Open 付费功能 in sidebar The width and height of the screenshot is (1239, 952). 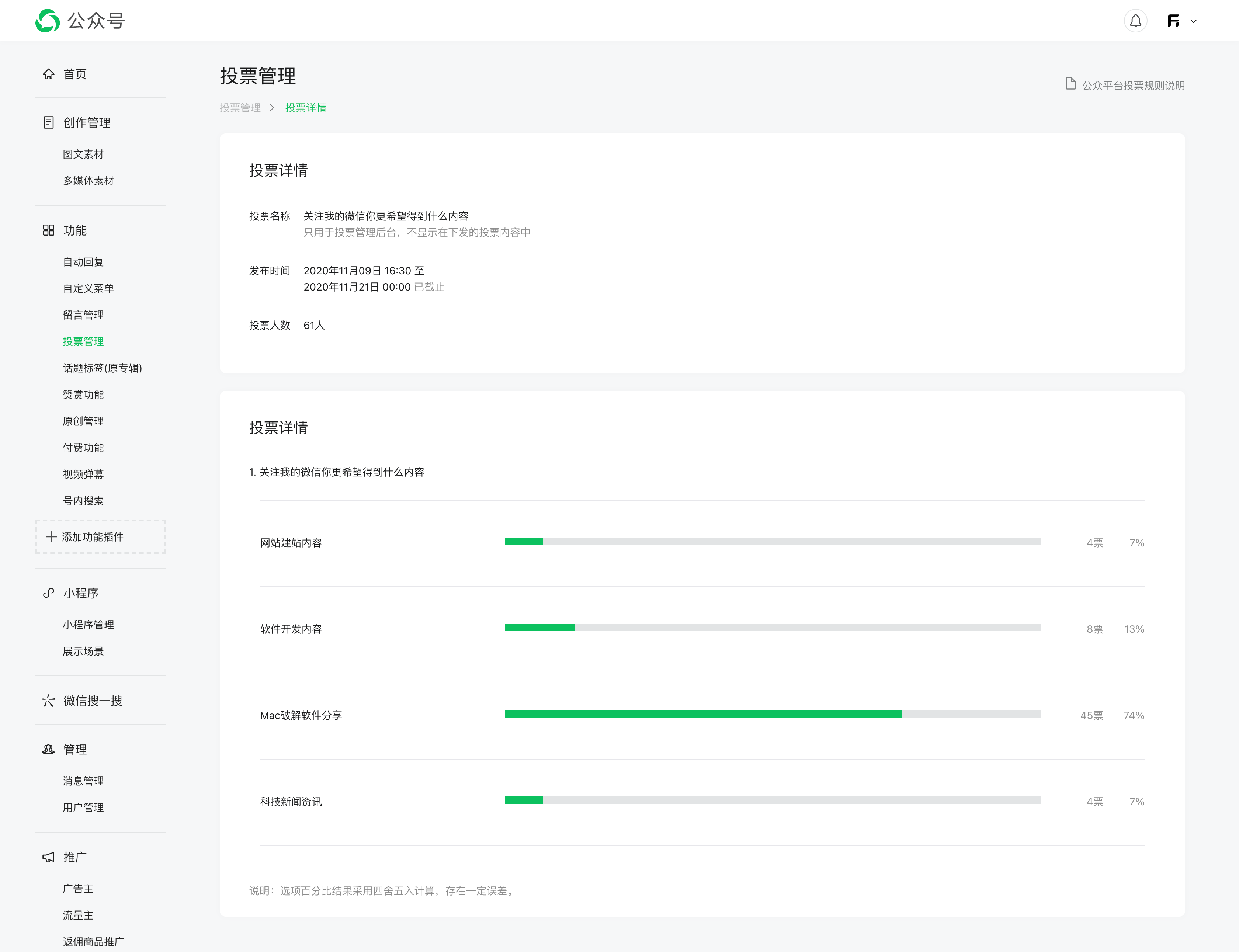pyautogui.click(x=83, y=448)
